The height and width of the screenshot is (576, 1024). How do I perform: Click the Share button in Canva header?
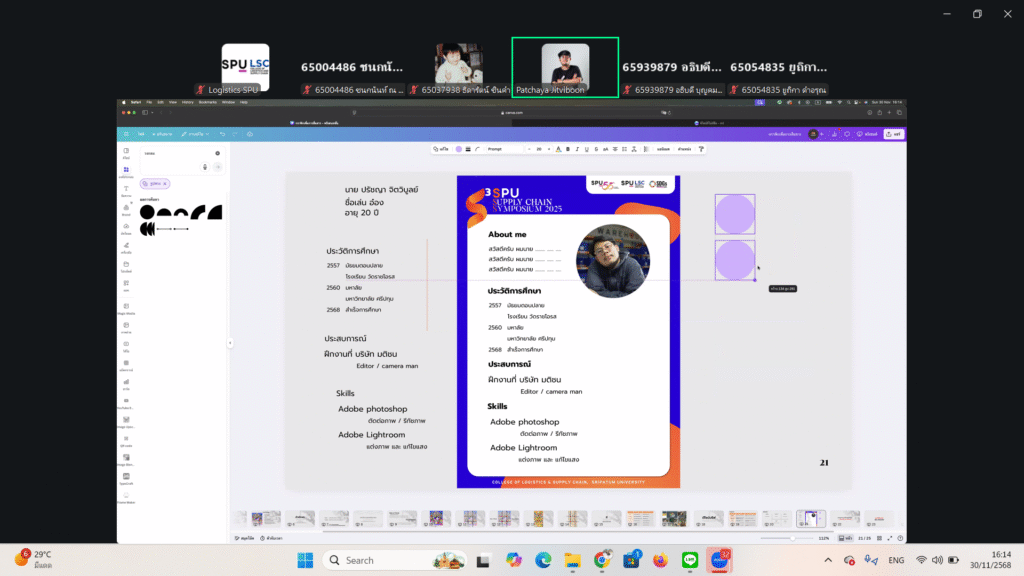coord(893,133)
